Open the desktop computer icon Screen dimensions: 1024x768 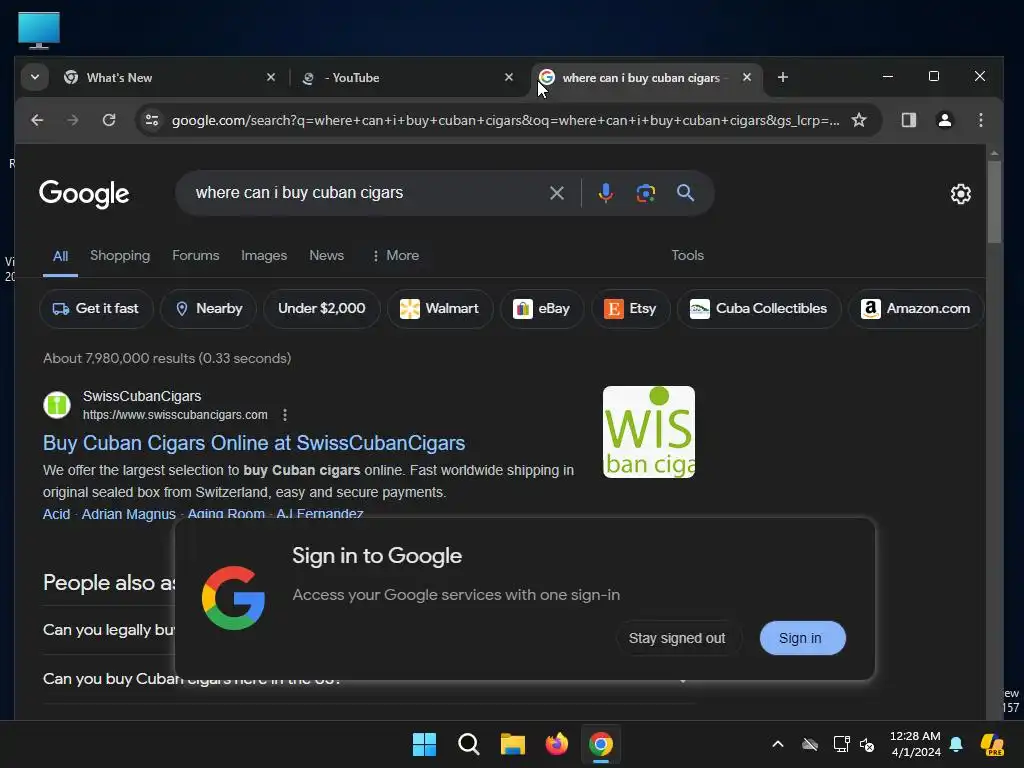point(39,30)
